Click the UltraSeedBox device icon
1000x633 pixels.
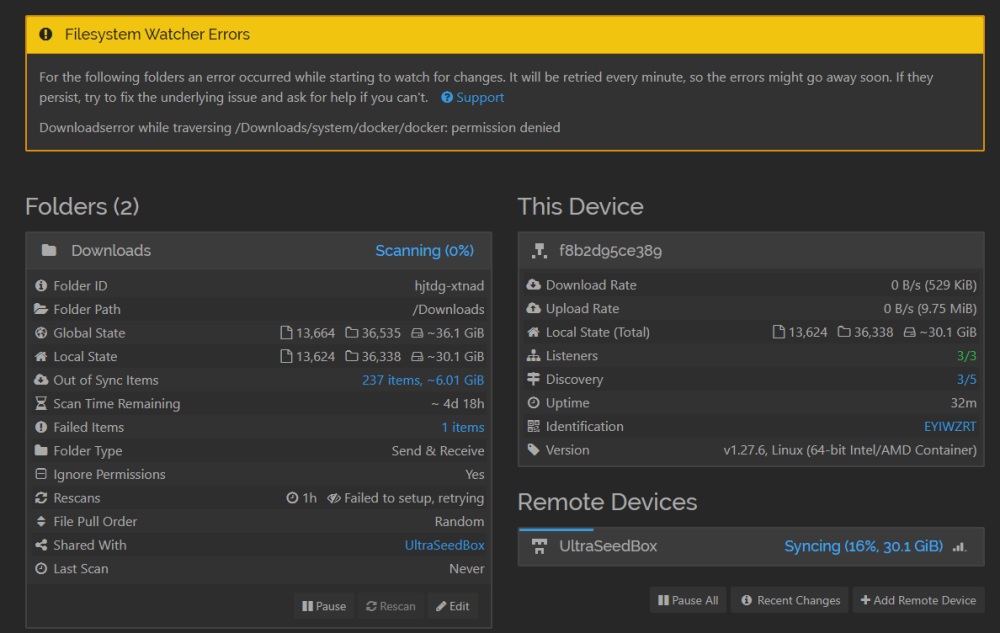pyautogui.click(x=540, y=546)
